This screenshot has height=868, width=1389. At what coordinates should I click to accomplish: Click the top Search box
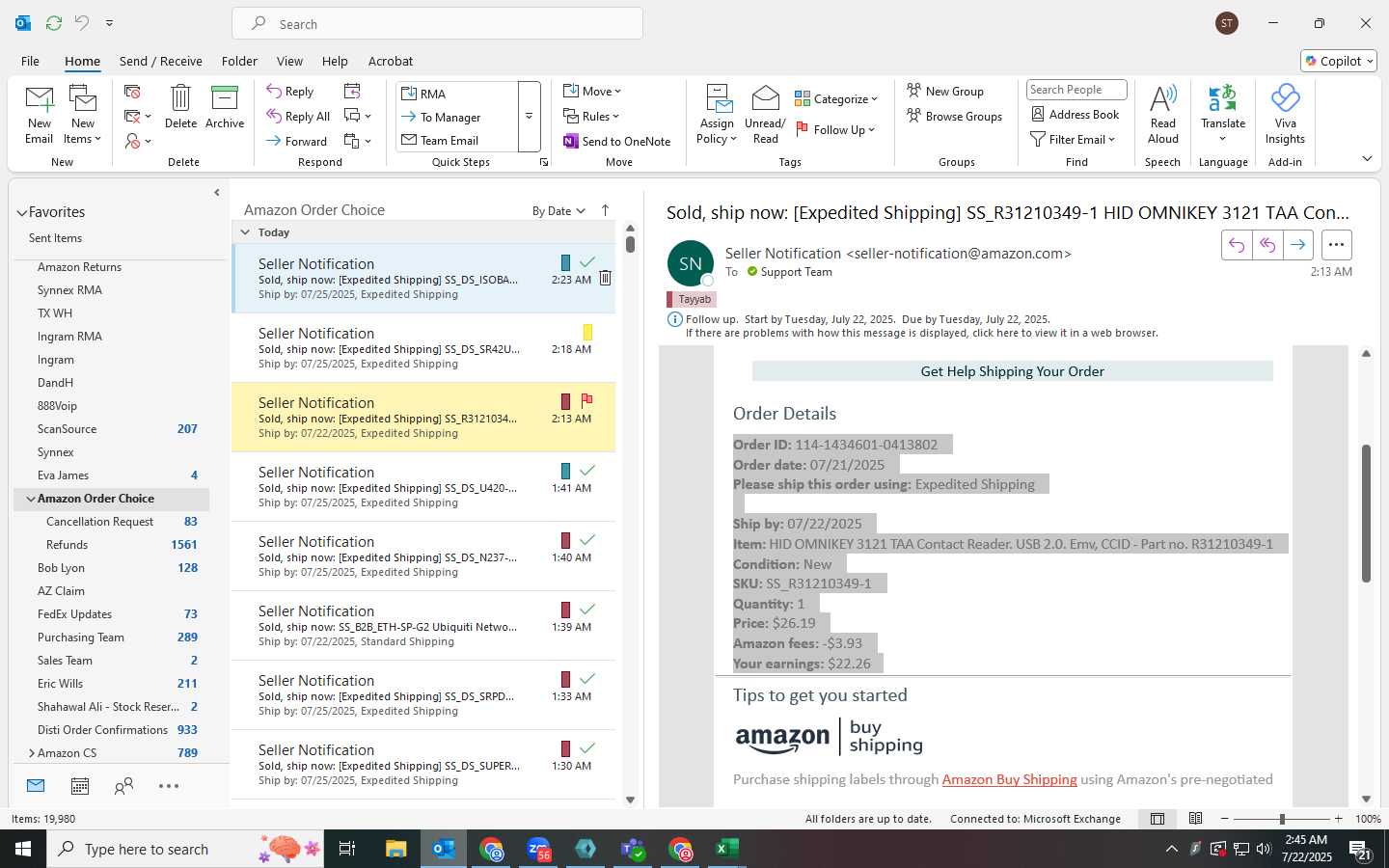click(x=437, y=24)
